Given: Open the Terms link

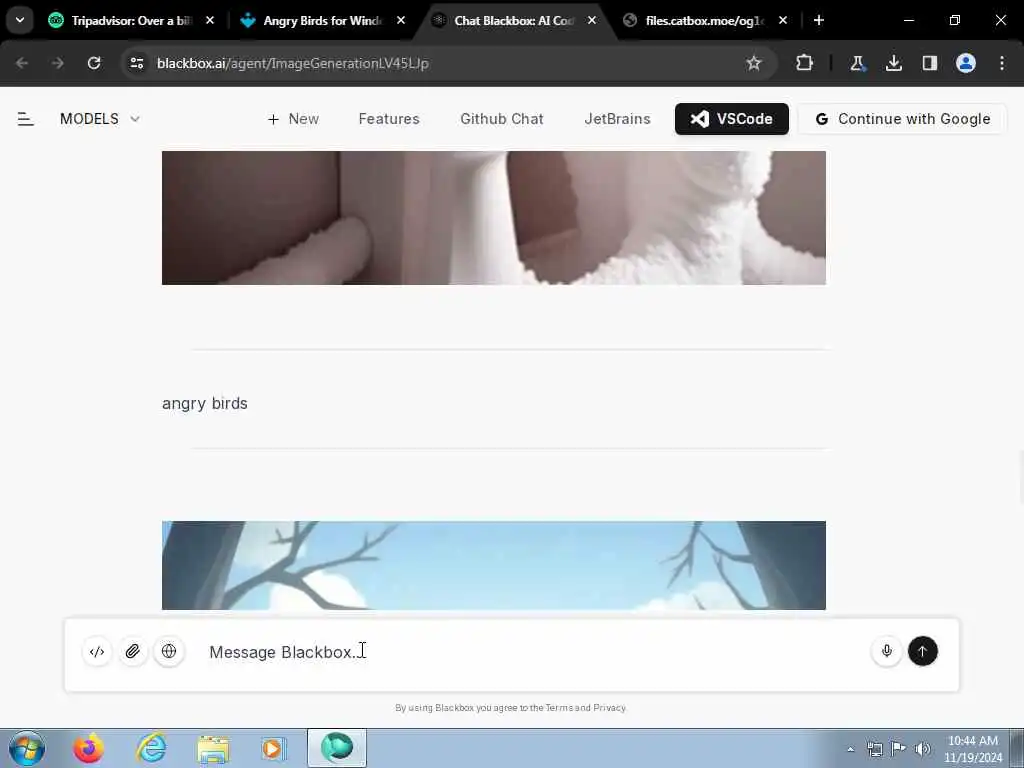Looking at the screenshot, I should 558,708.
